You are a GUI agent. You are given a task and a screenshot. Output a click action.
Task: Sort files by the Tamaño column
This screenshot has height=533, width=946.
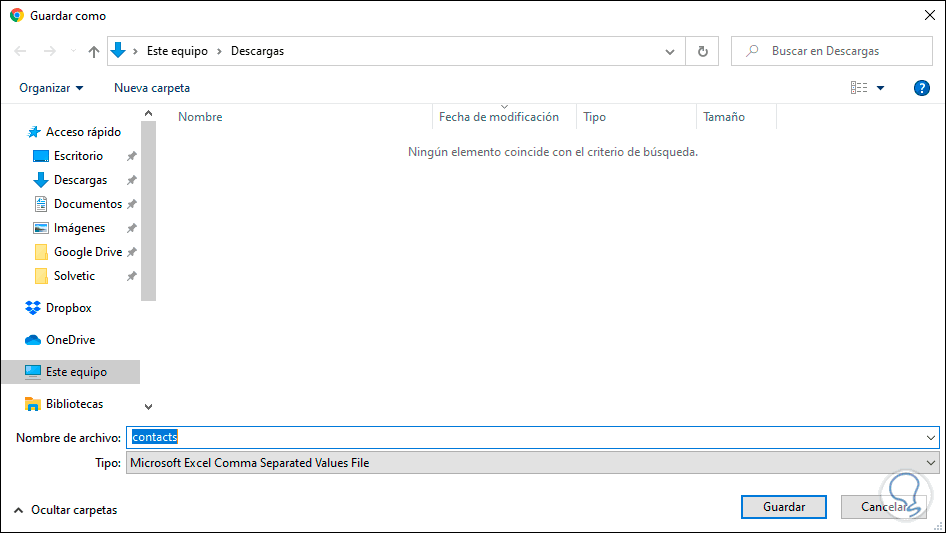pyautogui.click(x=724, y=117)
